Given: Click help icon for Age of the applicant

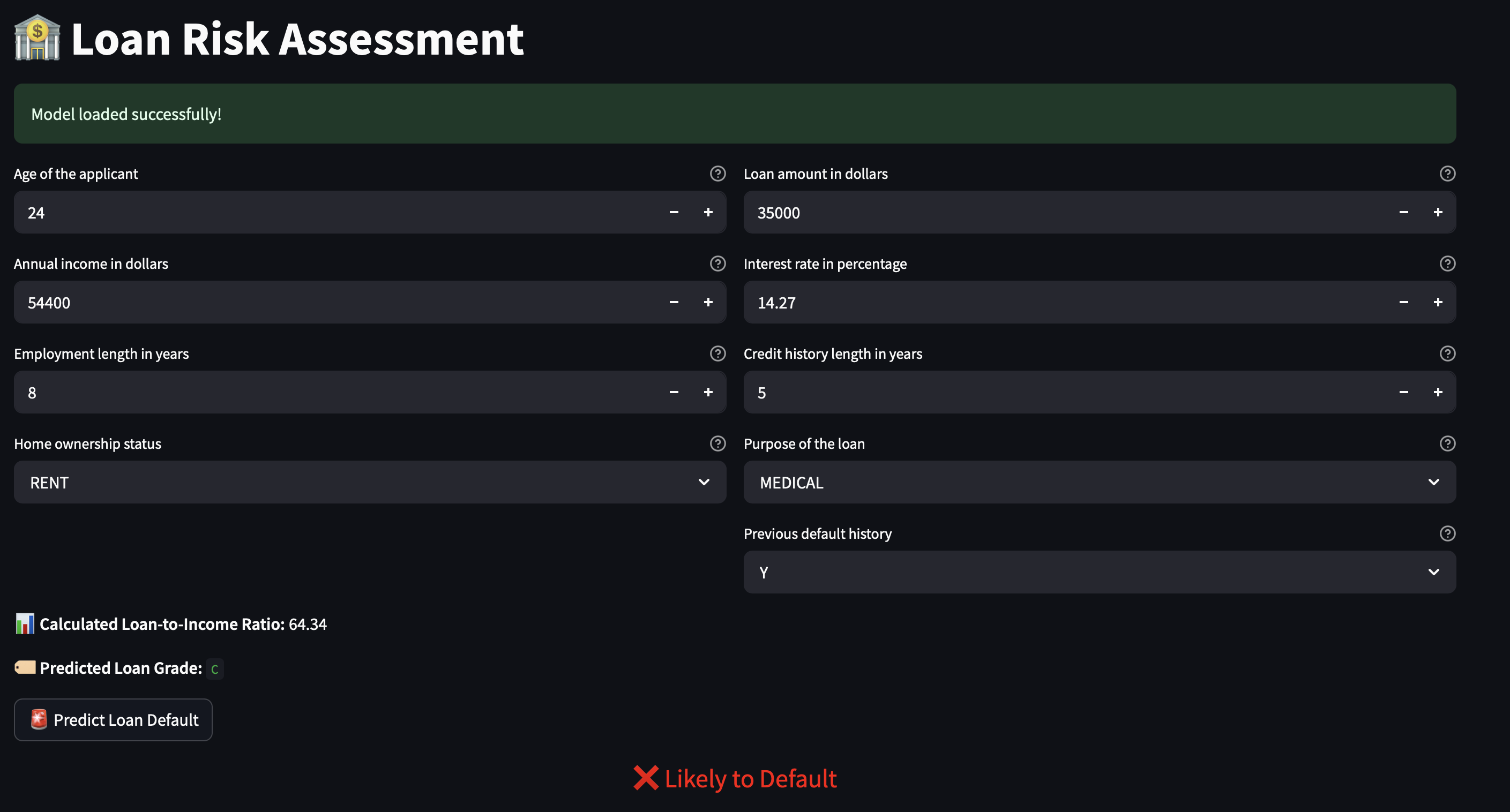Looking at the screenshot, I should pos(717,174).
